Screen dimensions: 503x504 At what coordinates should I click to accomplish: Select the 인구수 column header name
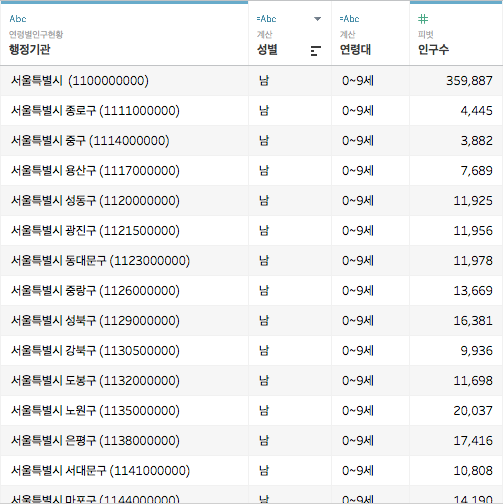433,50
